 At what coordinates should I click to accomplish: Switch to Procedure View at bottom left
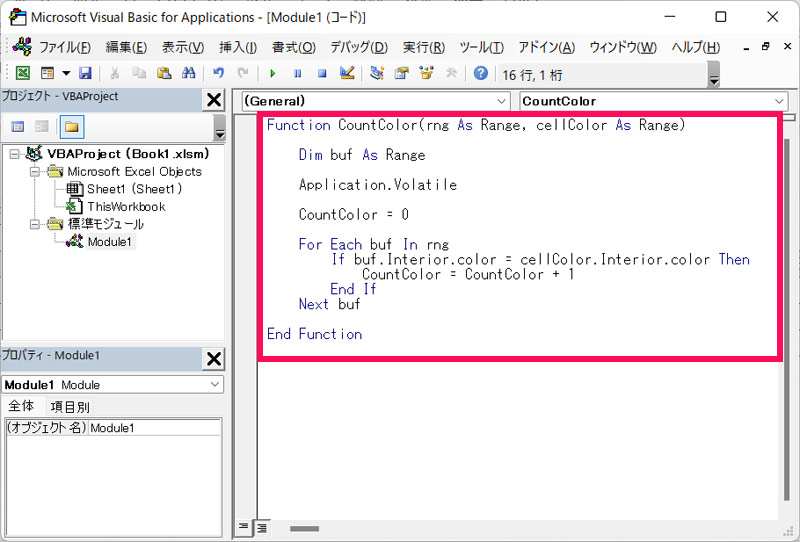(243, 527)
